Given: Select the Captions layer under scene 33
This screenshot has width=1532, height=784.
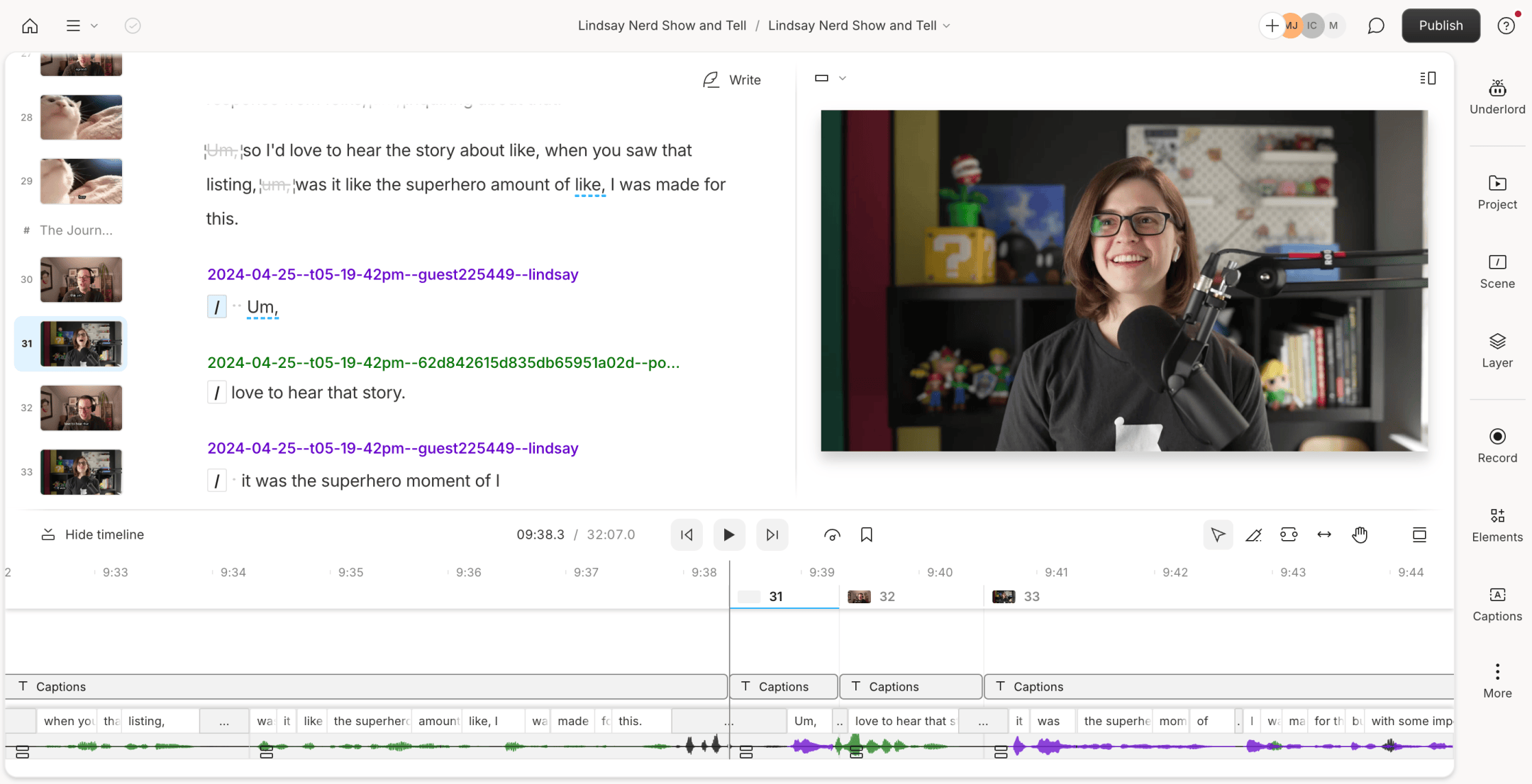Looking at the screenshot, I should (1219, 686).
